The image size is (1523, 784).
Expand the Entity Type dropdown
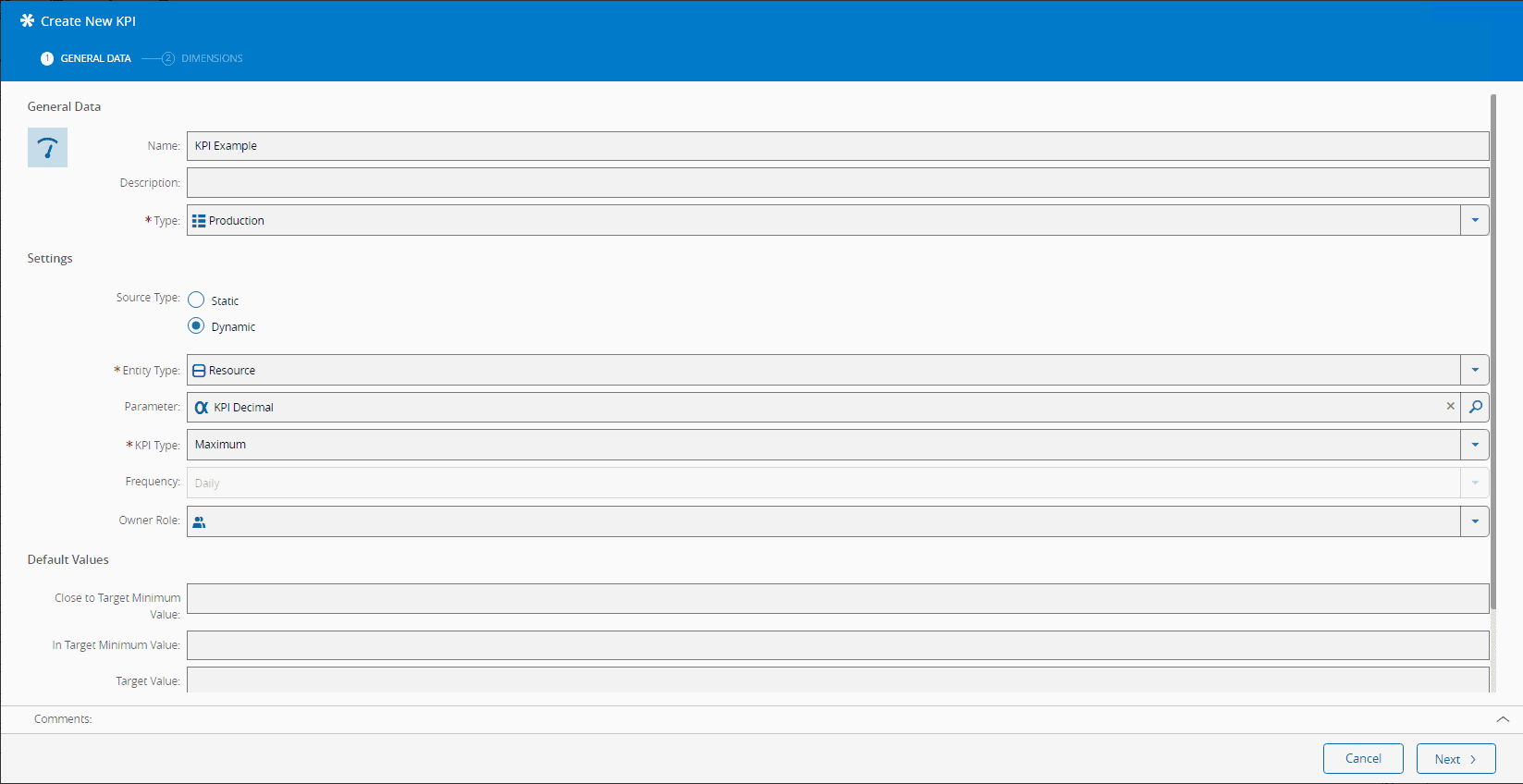(1475, 370)
